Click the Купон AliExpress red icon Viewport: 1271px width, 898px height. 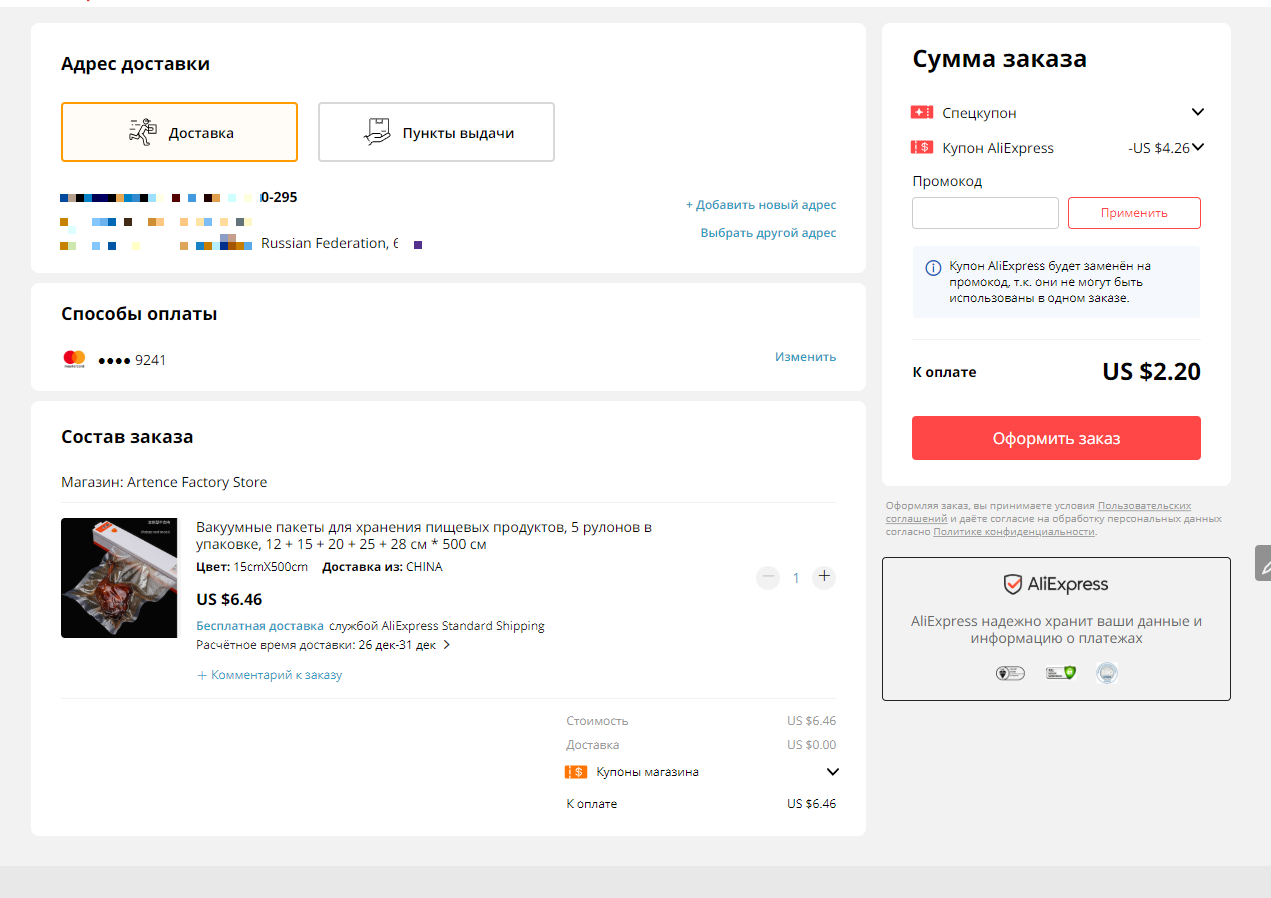point(922,148)
